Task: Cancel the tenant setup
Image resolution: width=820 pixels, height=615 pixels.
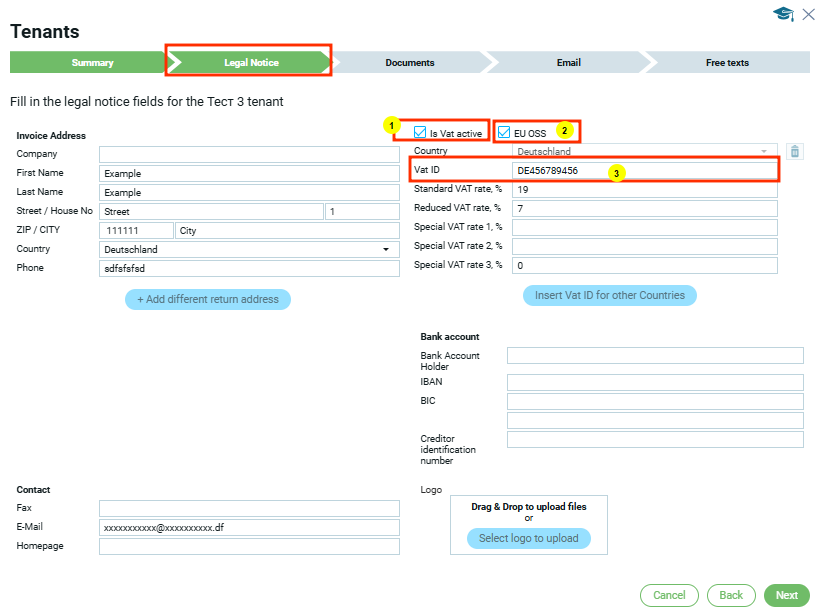Action: point(669,595)
